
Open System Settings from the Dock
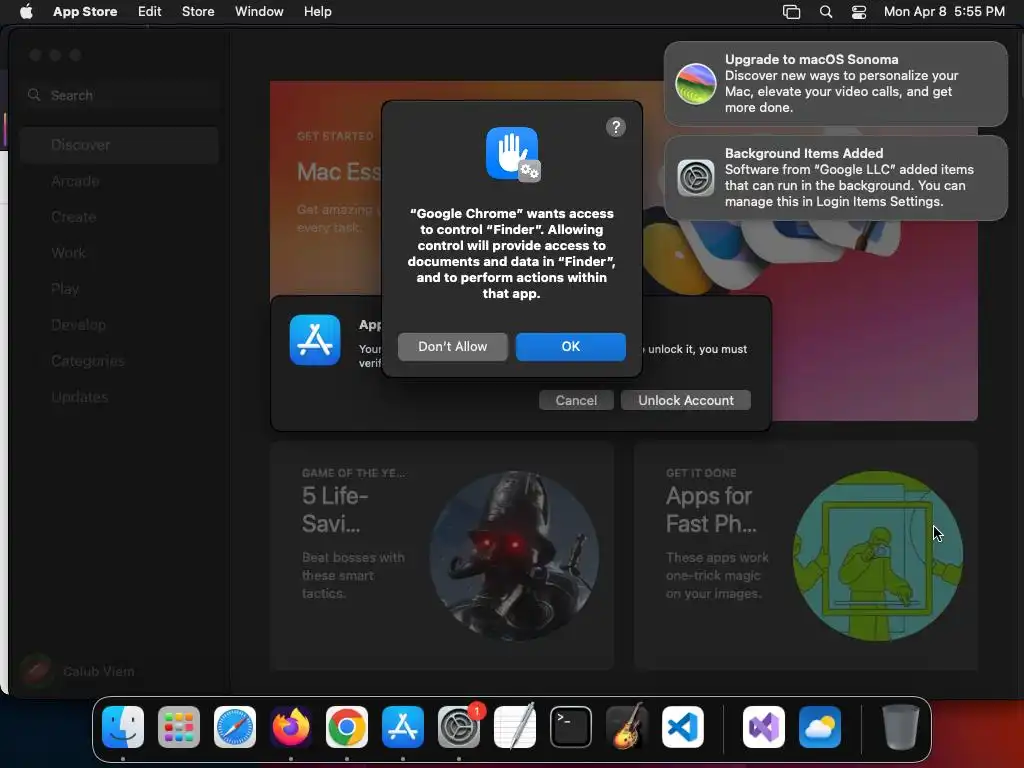pyautogui.click(x=459, y=727)
